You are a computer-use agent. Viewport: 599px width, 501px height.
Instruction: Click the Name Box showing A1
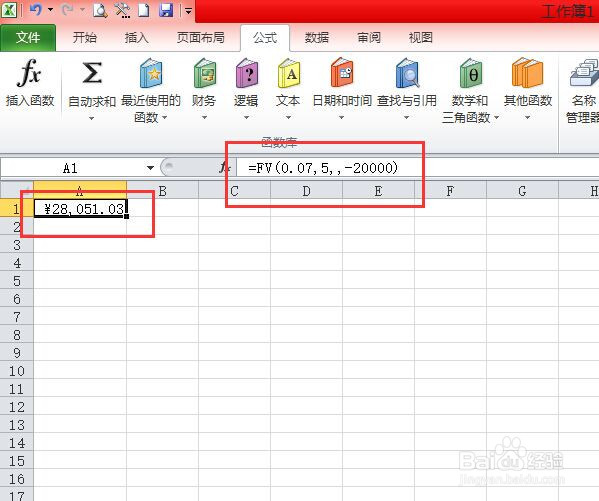[x=71, y=168]
